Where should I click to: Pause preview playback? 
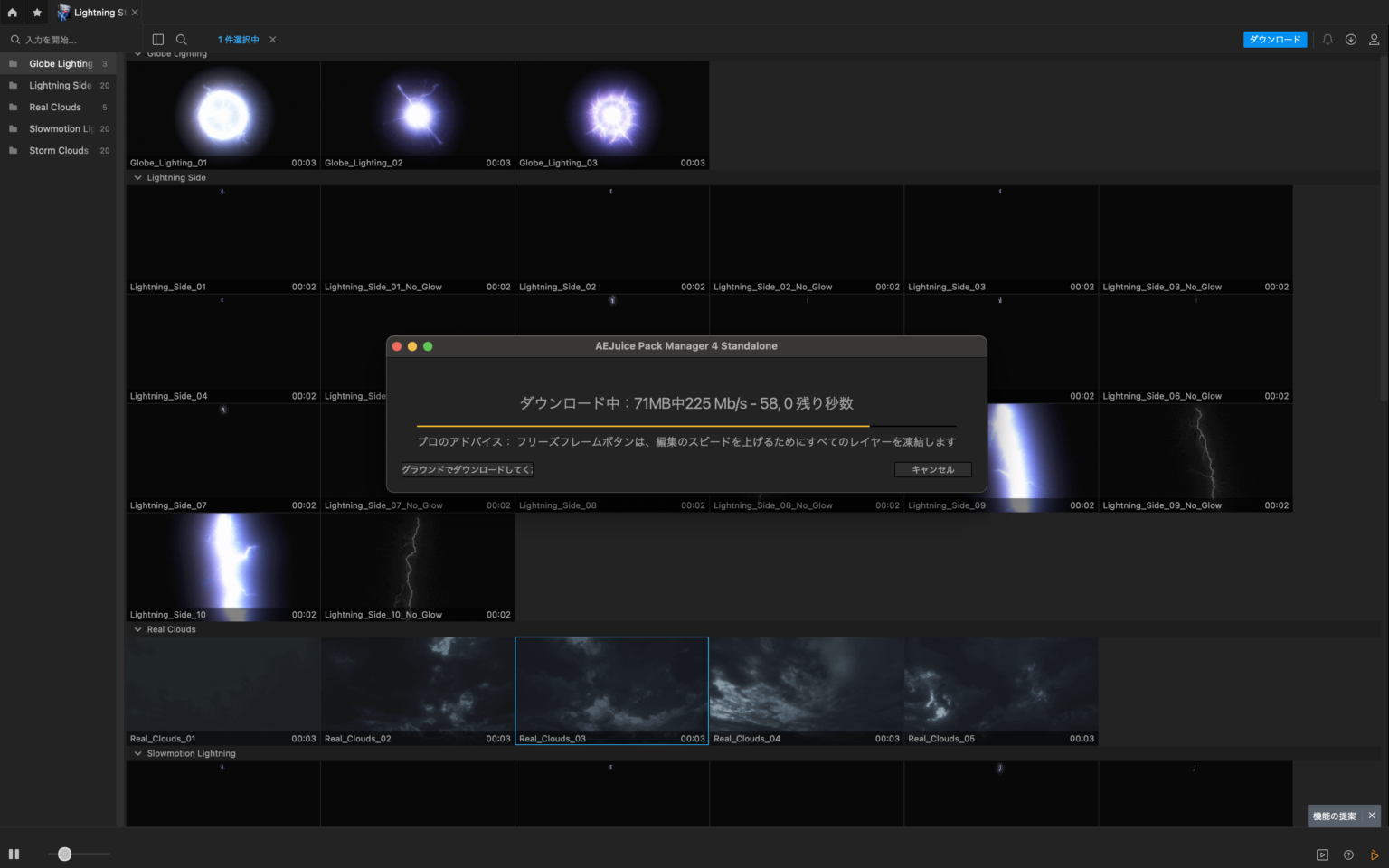coord(14,854)
